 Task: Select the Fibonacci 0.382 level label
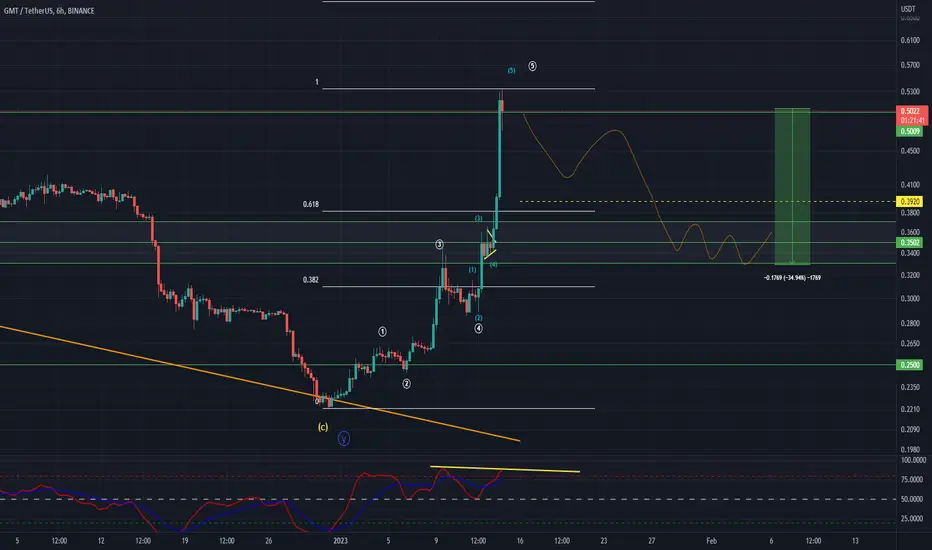point(311,279)
